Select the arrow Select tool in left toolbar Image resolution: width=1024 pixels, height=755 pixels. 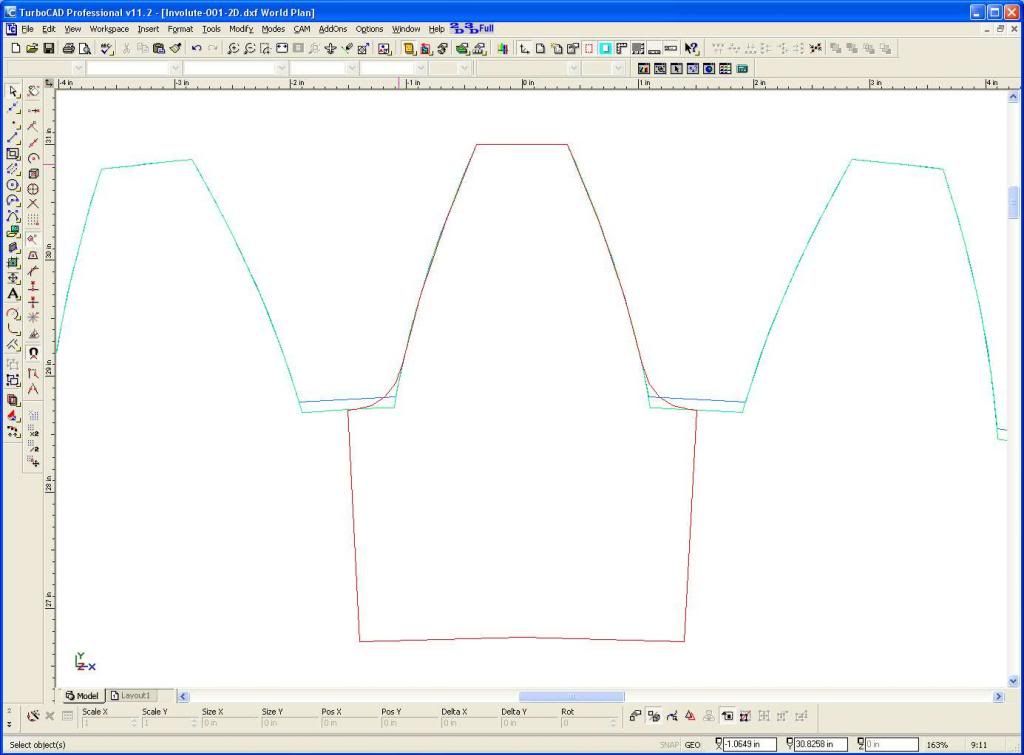[x=13, y=91]
